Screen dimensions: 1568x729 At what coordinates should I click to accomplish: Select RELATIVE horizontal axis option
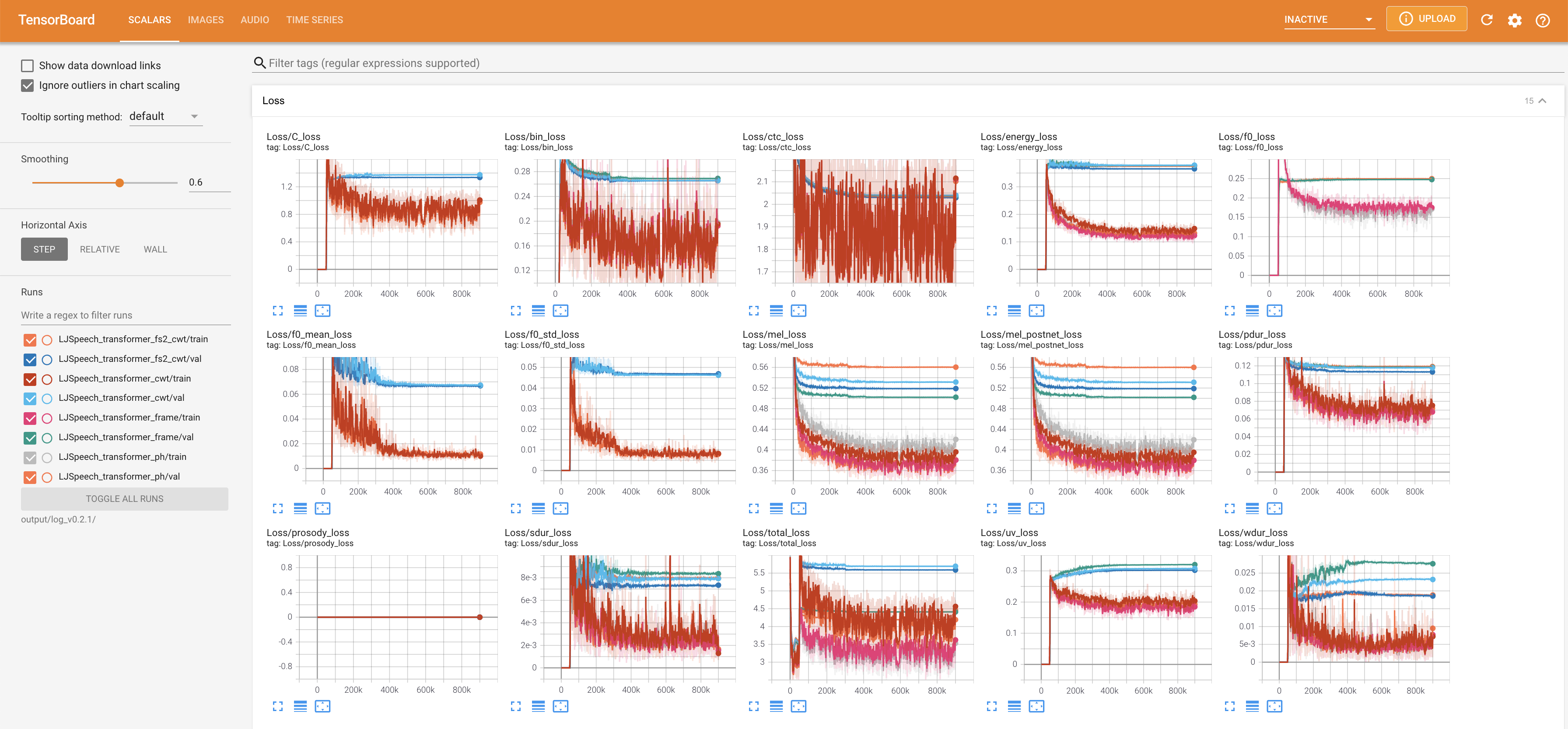click(x=100, y=249)
